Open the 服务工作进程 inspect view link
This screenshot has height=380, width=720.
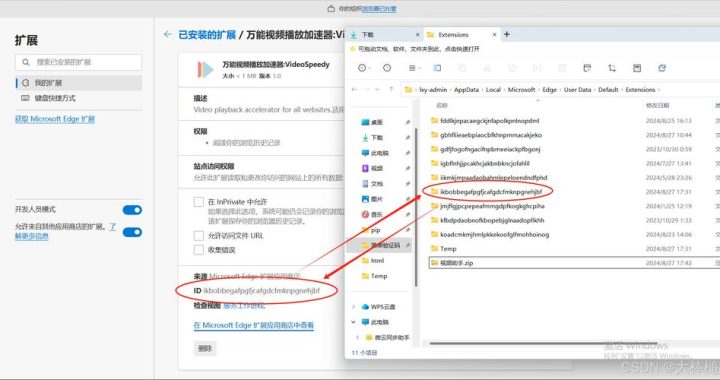[x=244, y=305]
